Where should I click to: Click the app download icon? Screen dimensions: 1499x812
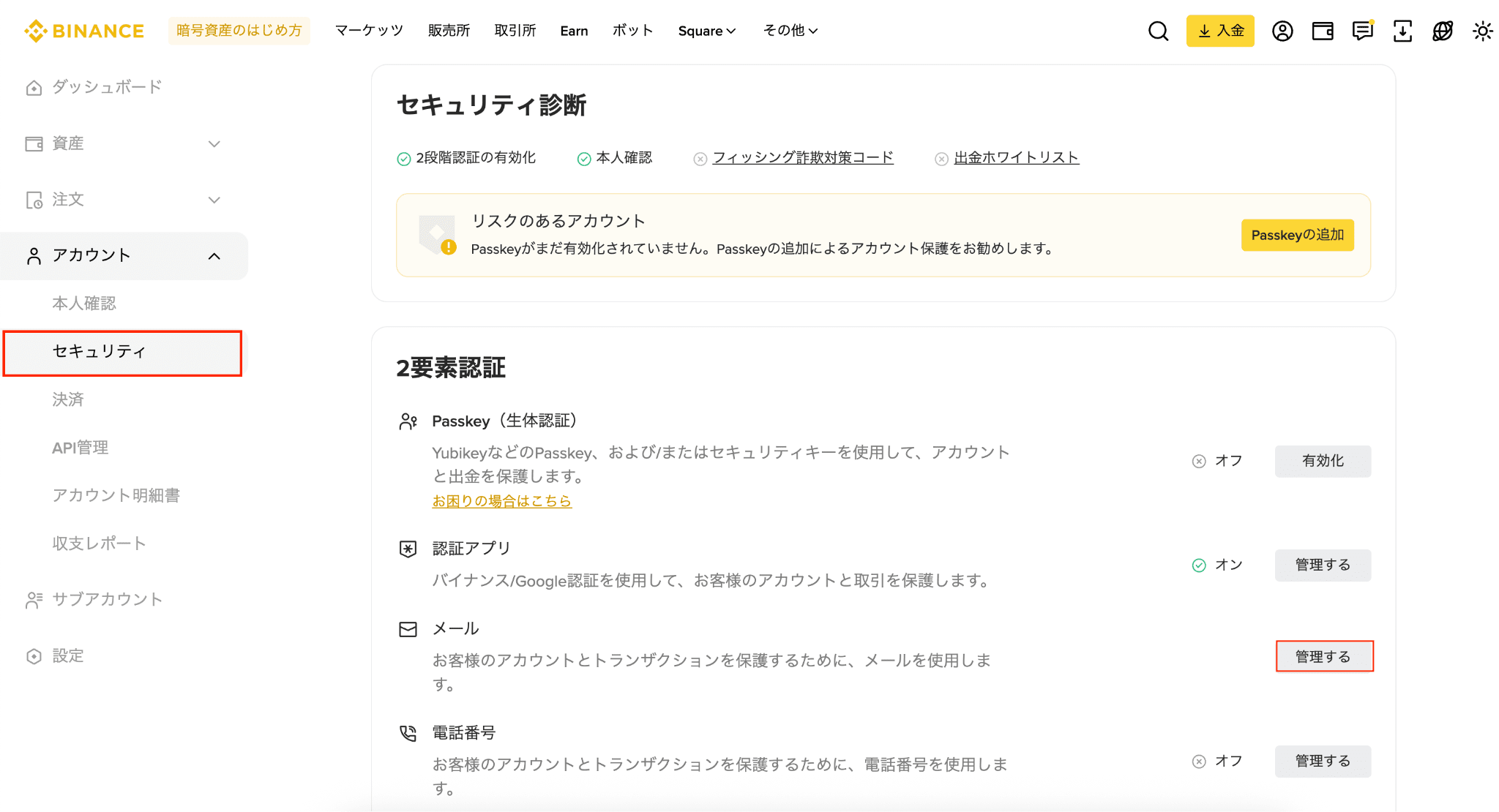pyautogui.click(x=1402, y=31)
